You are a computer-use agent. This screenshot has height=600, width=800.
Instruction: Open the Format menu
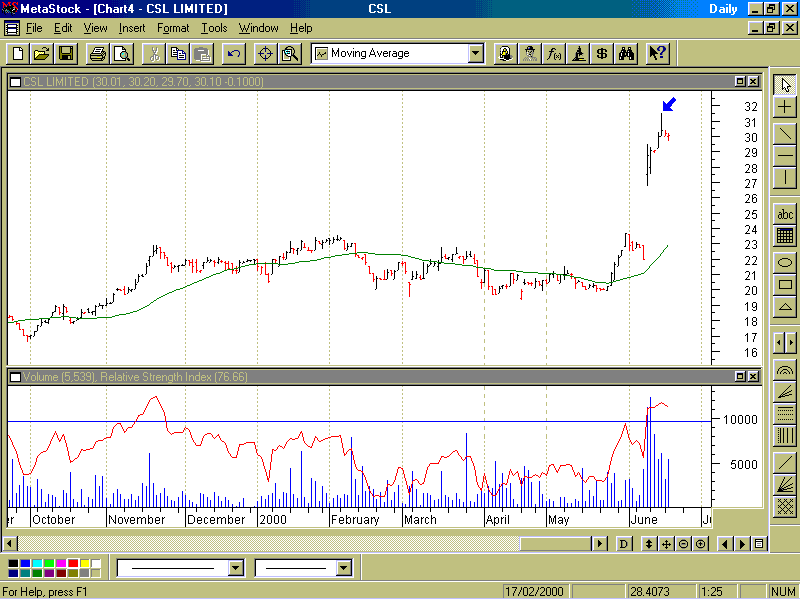[x=173, y=28]
